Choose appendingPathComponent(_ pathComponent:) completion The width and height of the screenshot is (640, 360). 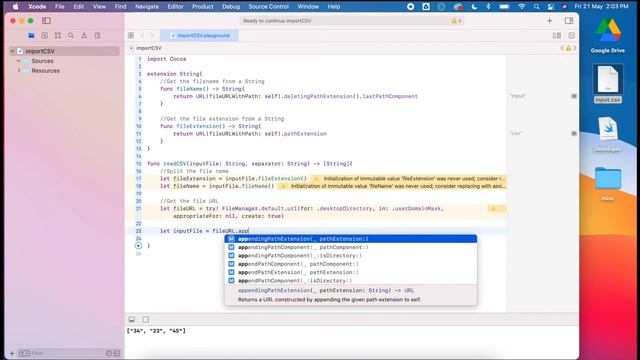(x=351, y=247)
